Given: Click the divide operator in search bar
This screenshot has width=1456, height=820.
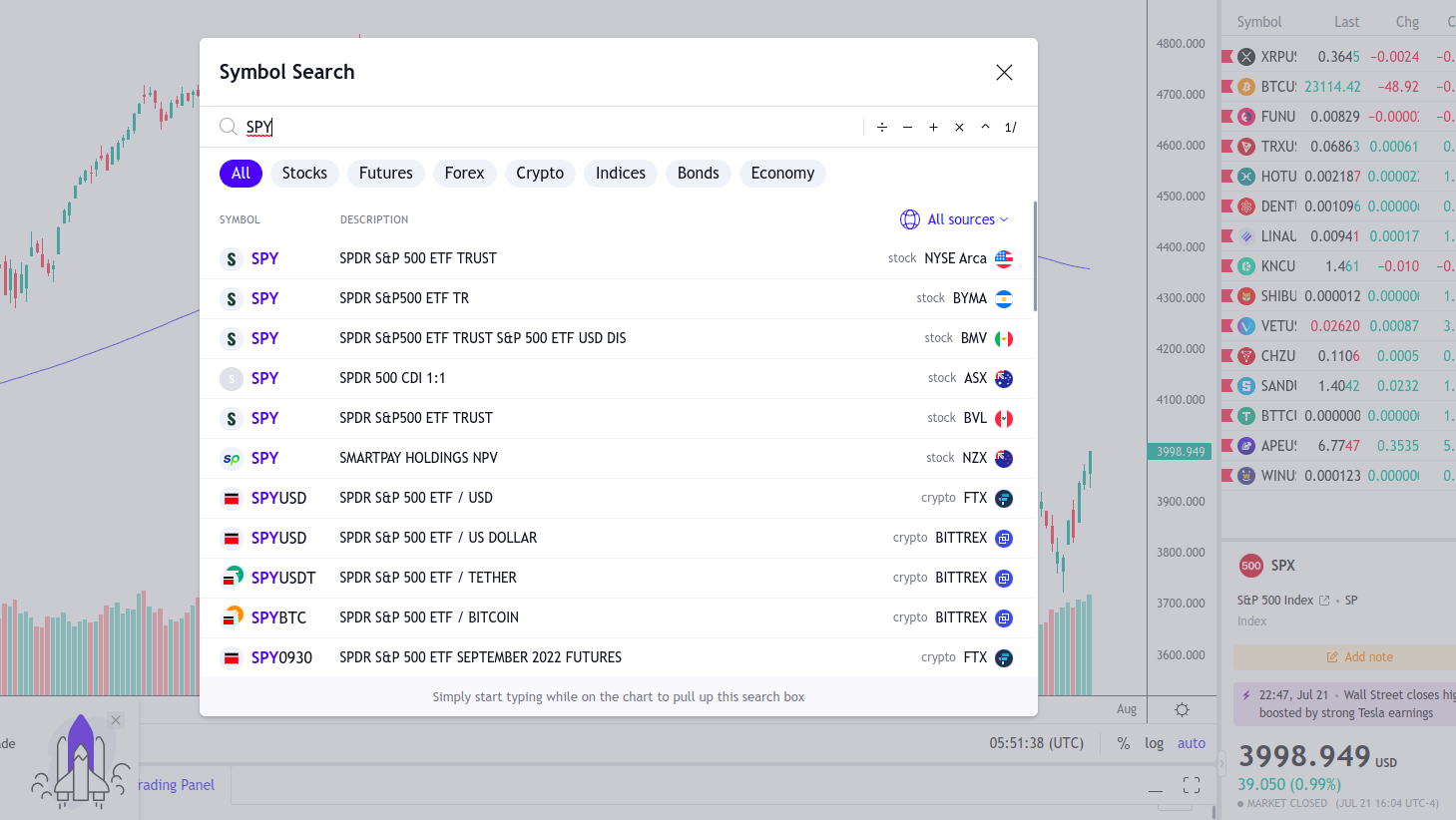Looking at the screenshot, I should pos(882,127).
